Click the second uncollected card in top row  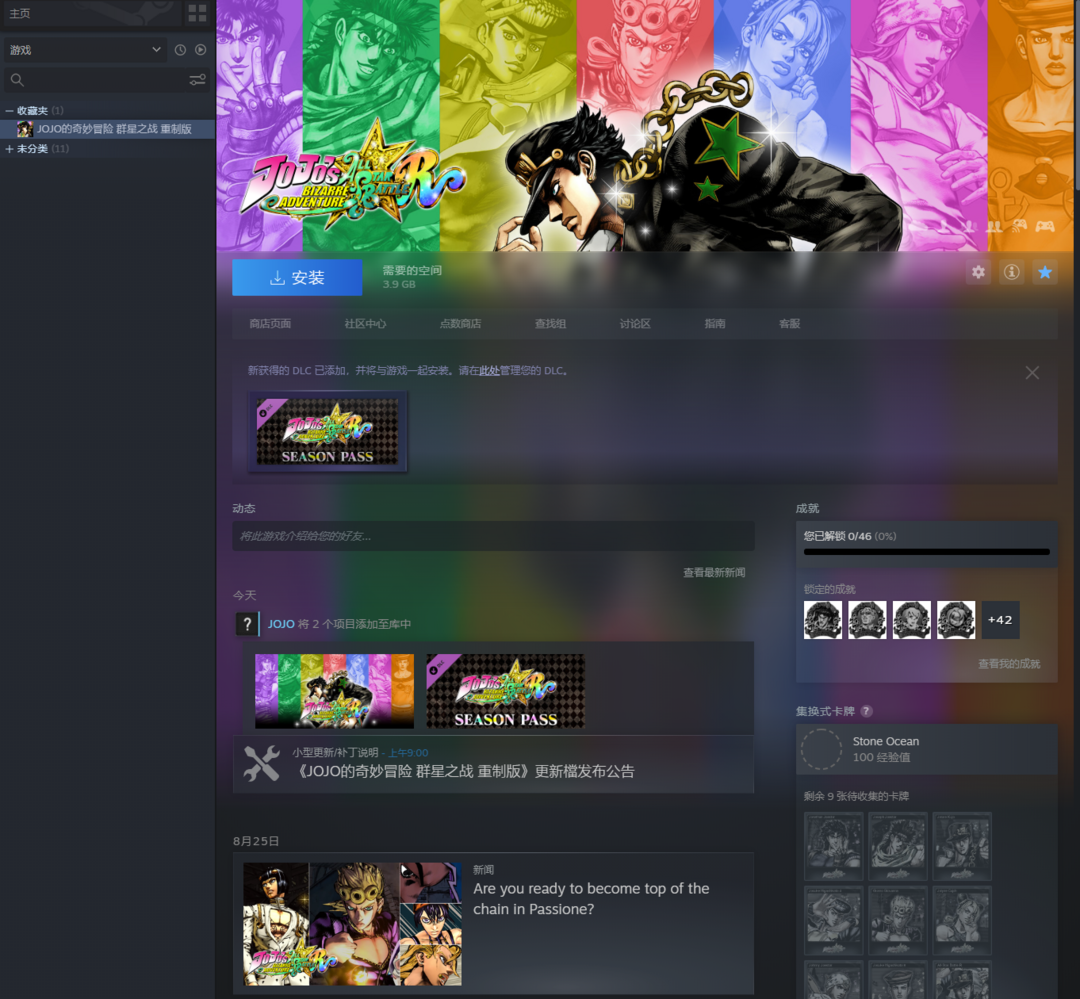(897, 846)
